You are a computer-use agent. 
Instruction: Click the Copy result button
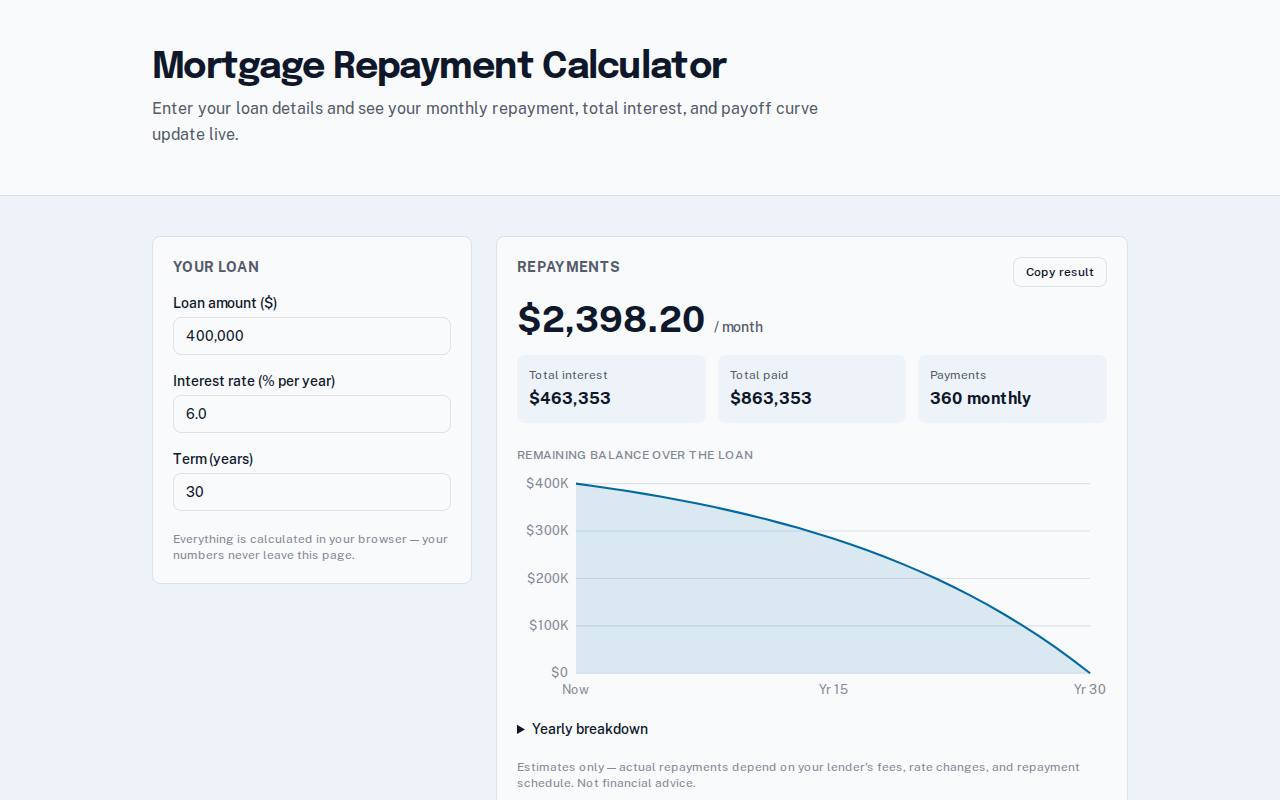[x=1059, y=272]
